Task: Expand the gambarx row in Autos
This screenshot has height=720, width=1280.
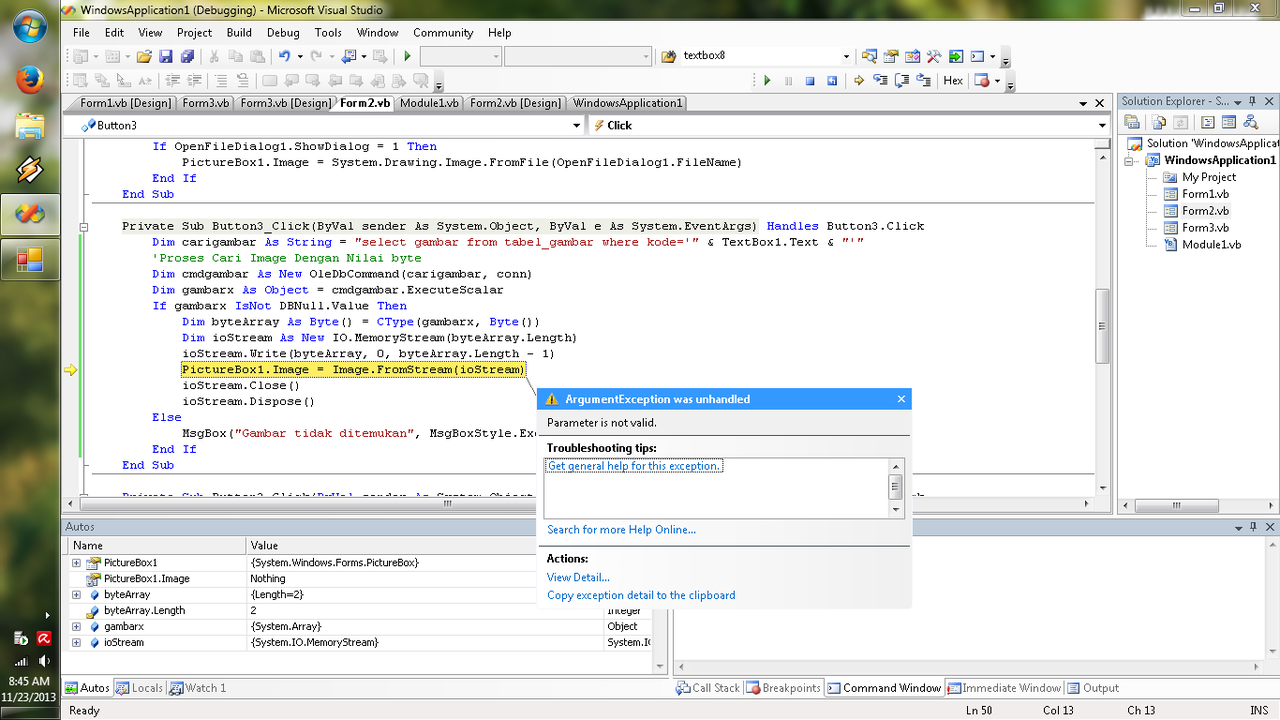Action: coord(76,627)
